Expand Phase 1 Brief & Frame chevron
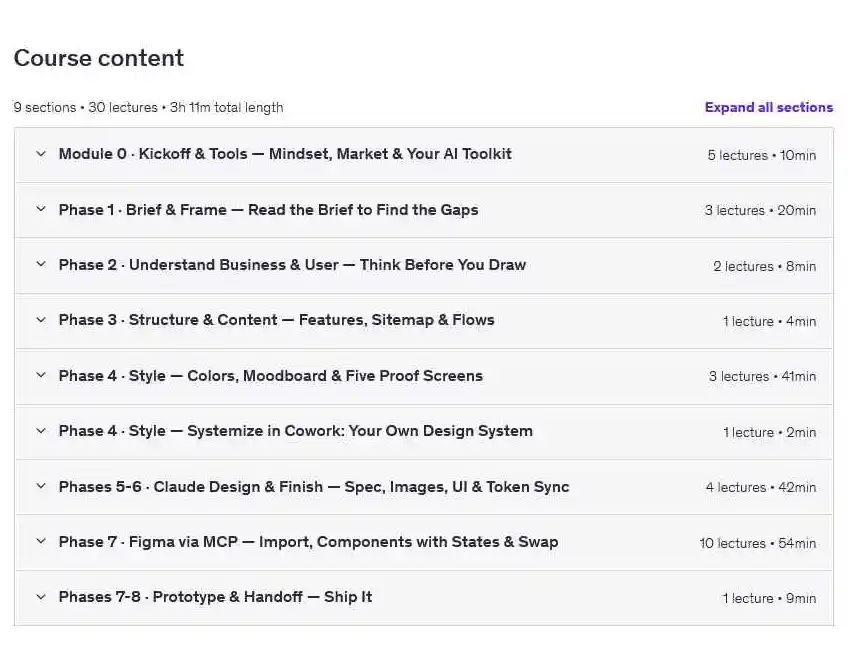This screenshot has width=848, height=646. (x=41, y=209)
